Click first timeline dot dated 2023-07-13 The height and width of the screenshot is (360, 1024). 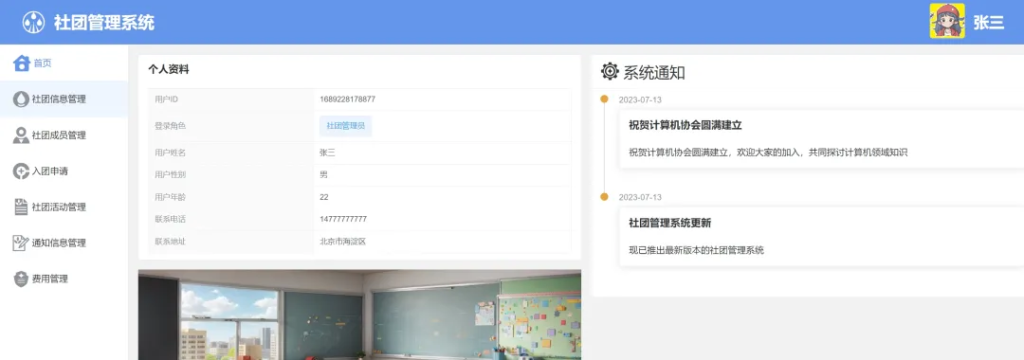[604, 99]
